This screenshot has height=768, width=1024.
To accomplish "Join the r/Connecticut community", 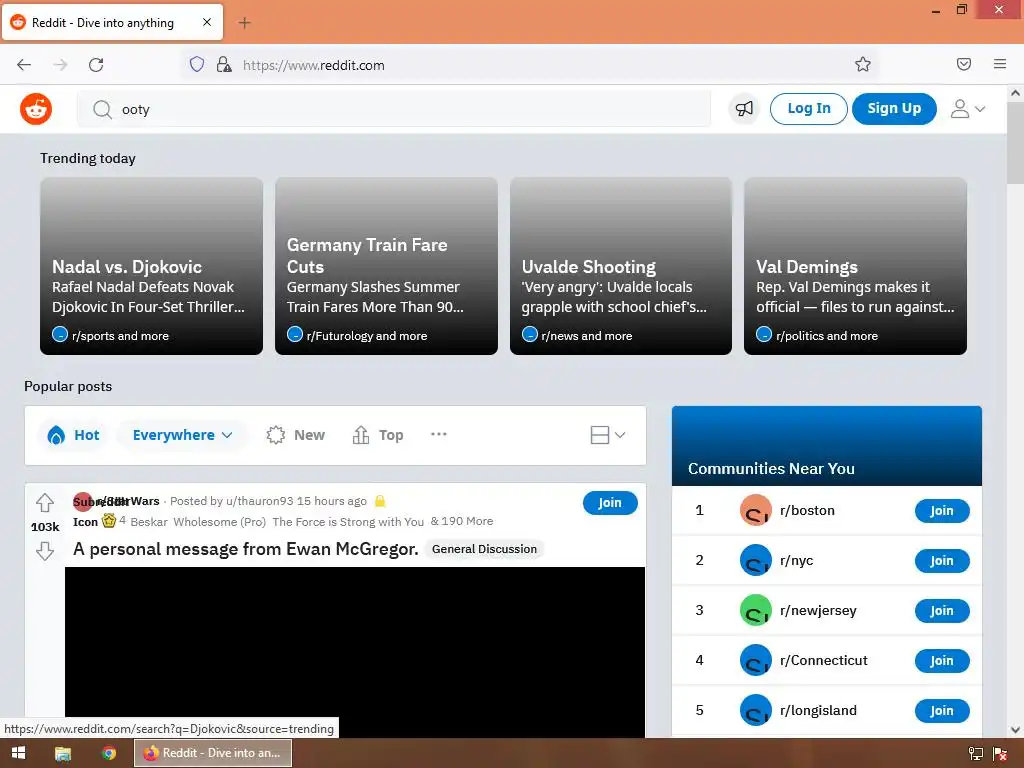I will click(942, 660).
